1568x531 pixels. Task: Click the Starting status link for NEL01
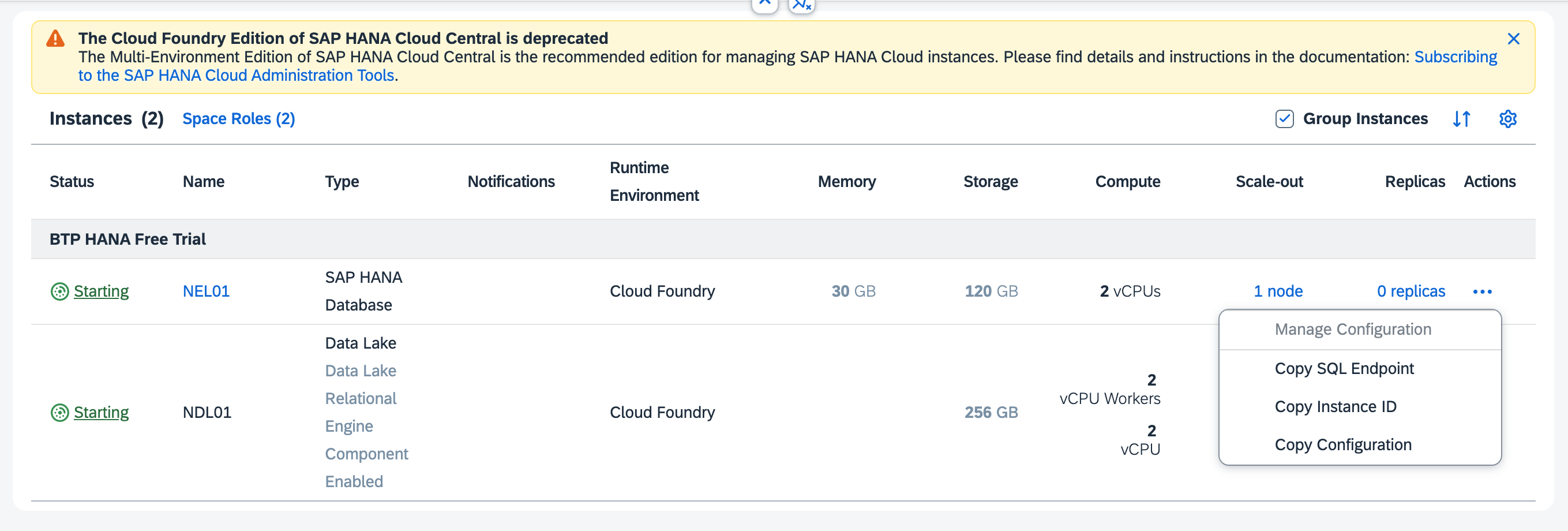click(x=101, y=291)
